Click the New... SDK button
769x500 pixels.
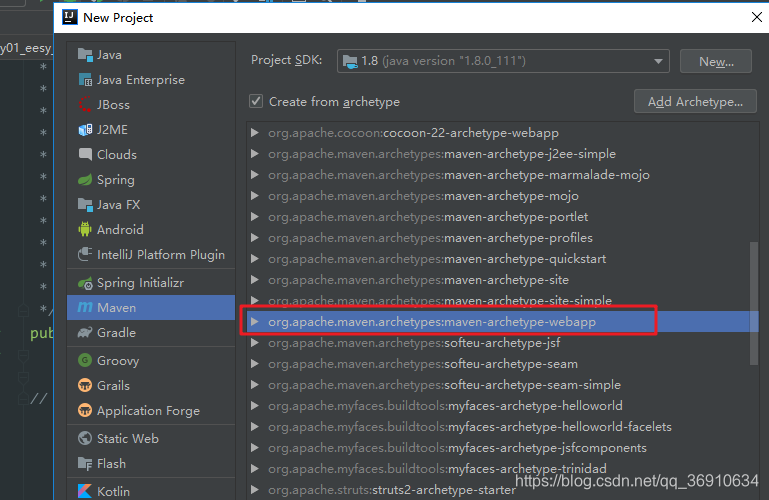click(716, 61)
